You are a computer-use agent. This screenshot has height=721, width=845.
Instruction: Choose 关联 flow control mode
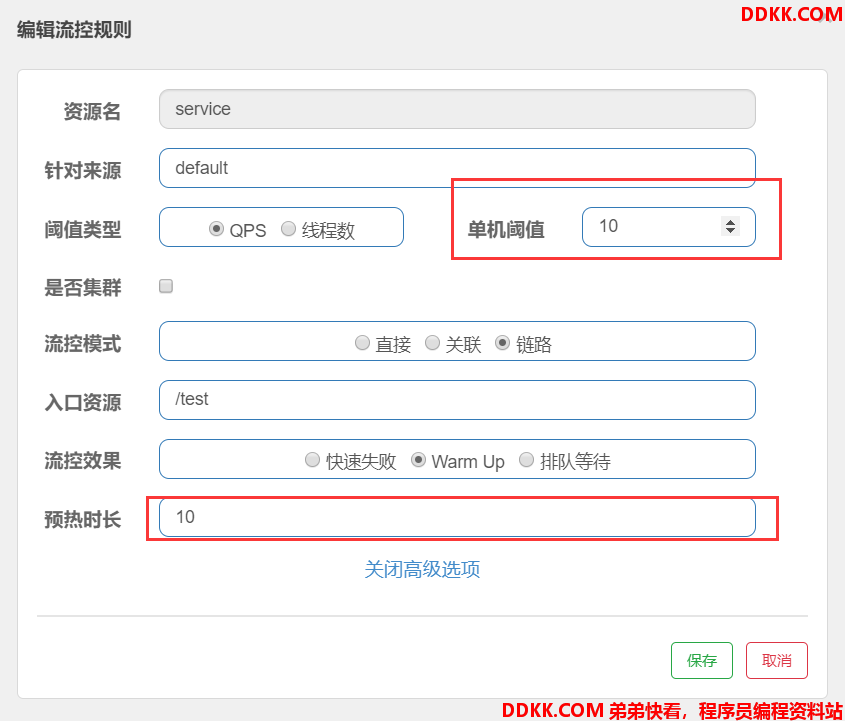click(432, 343)
